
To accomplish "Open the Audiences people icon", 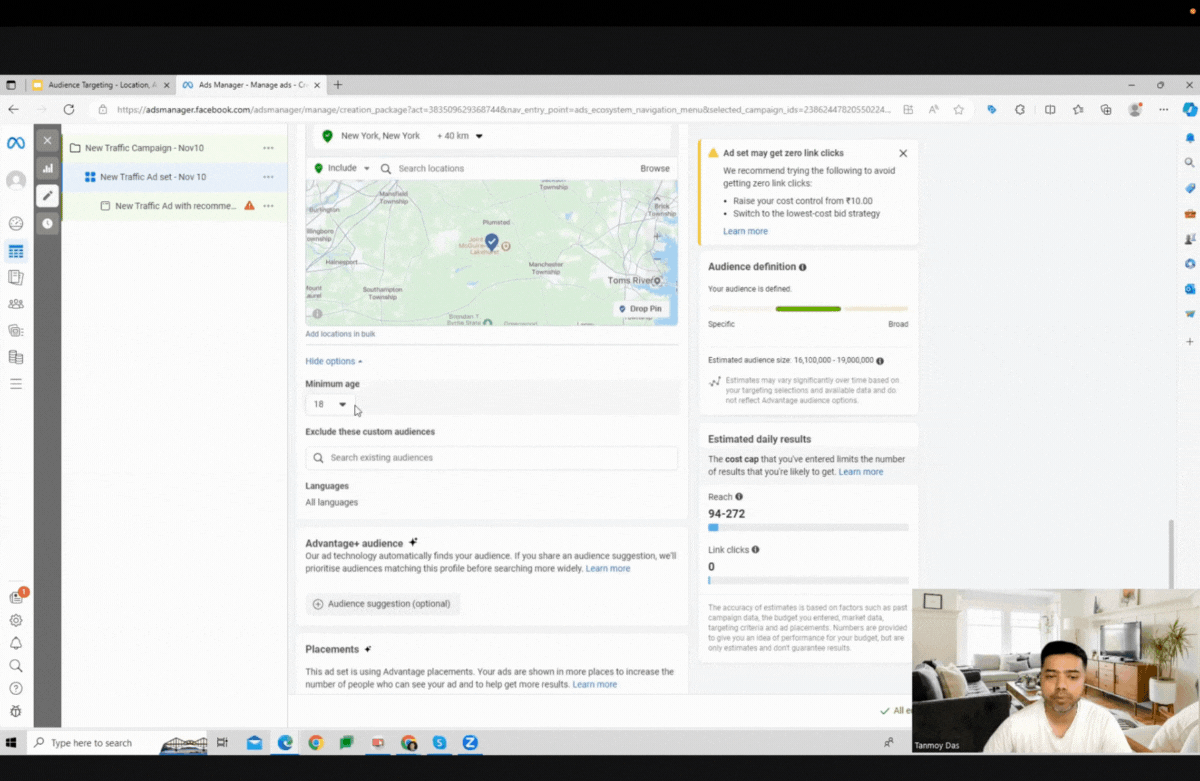I will pos(16,304).
